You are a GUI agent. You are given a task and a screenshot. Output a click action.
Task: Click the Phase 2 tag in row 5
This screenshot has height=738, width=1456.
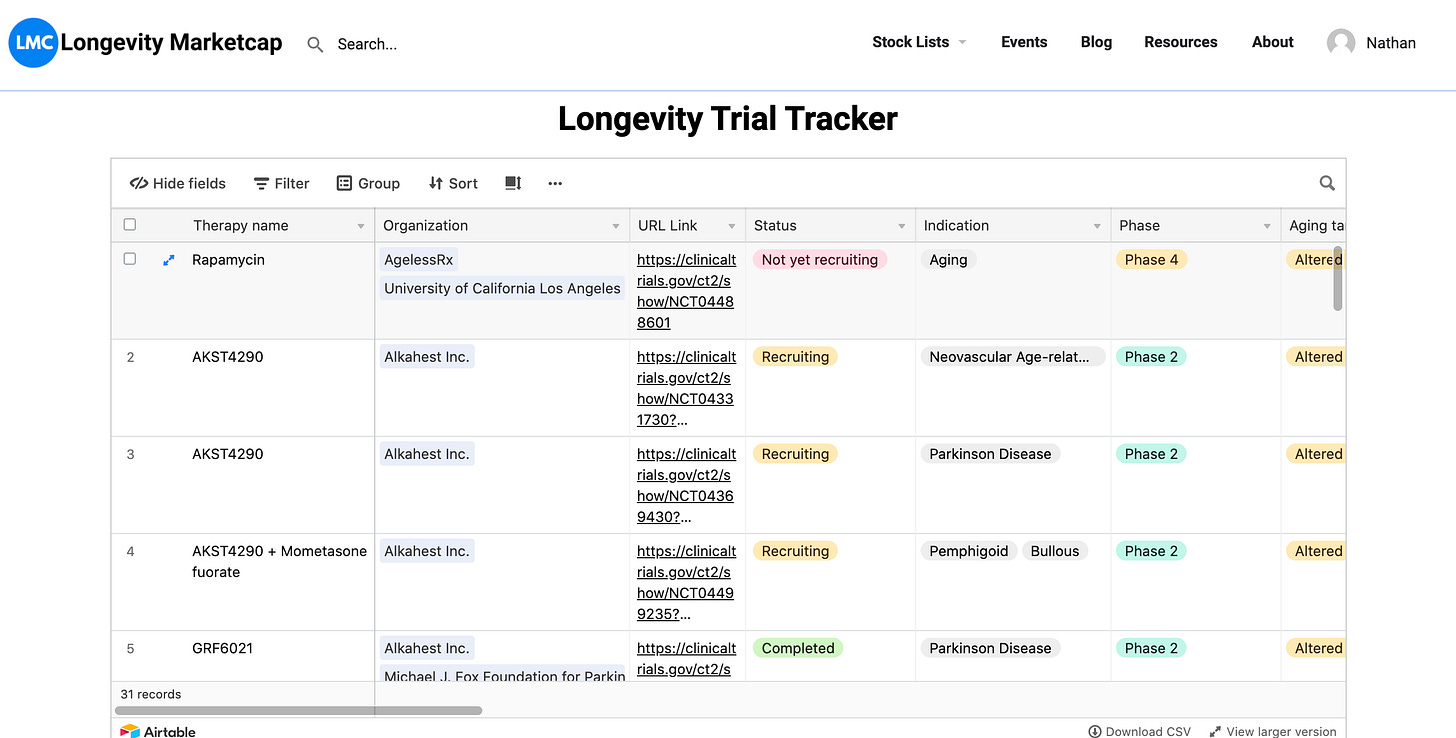point(1151,648)
